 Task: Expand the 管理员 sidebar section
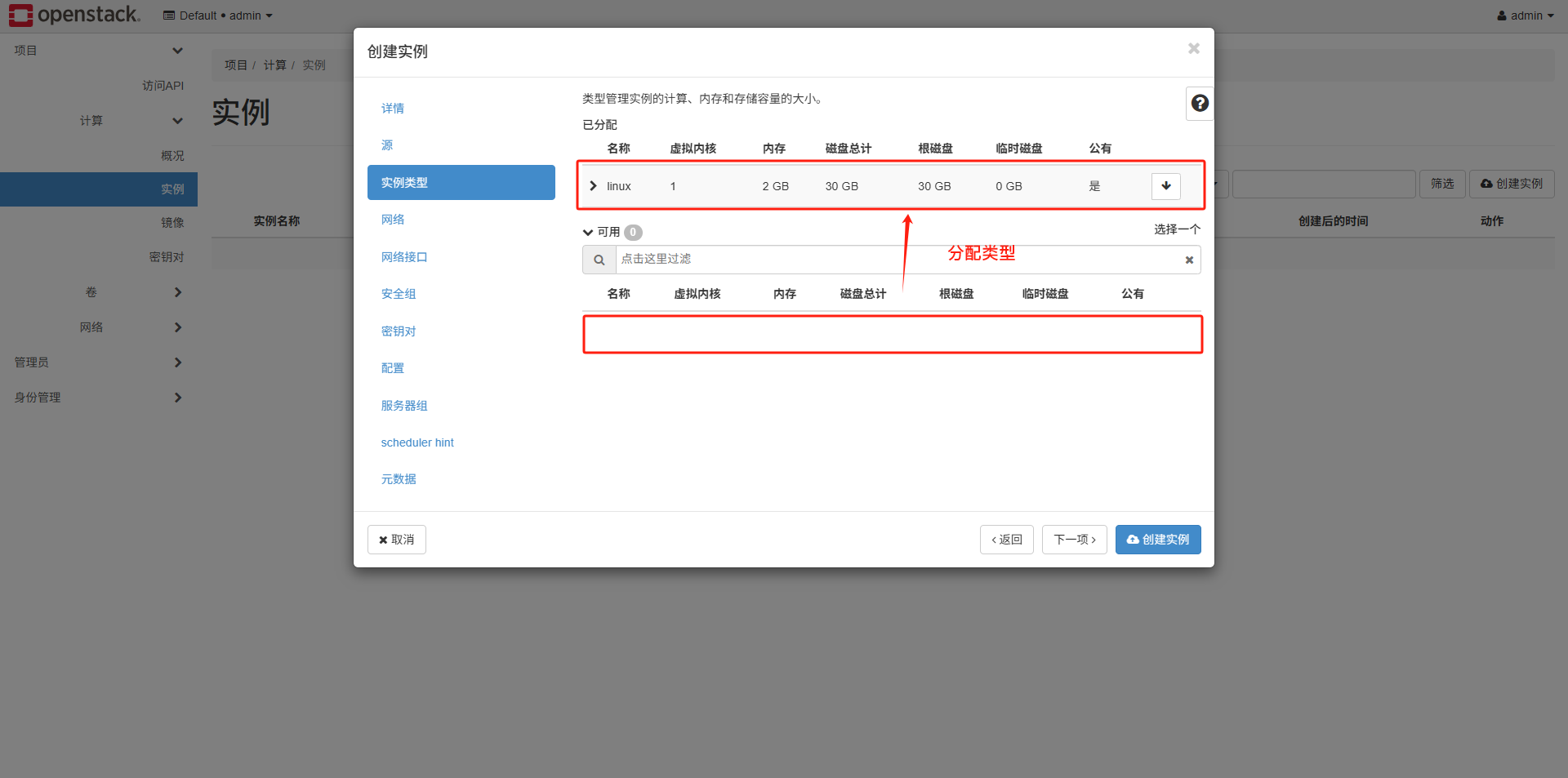[98, 362]
